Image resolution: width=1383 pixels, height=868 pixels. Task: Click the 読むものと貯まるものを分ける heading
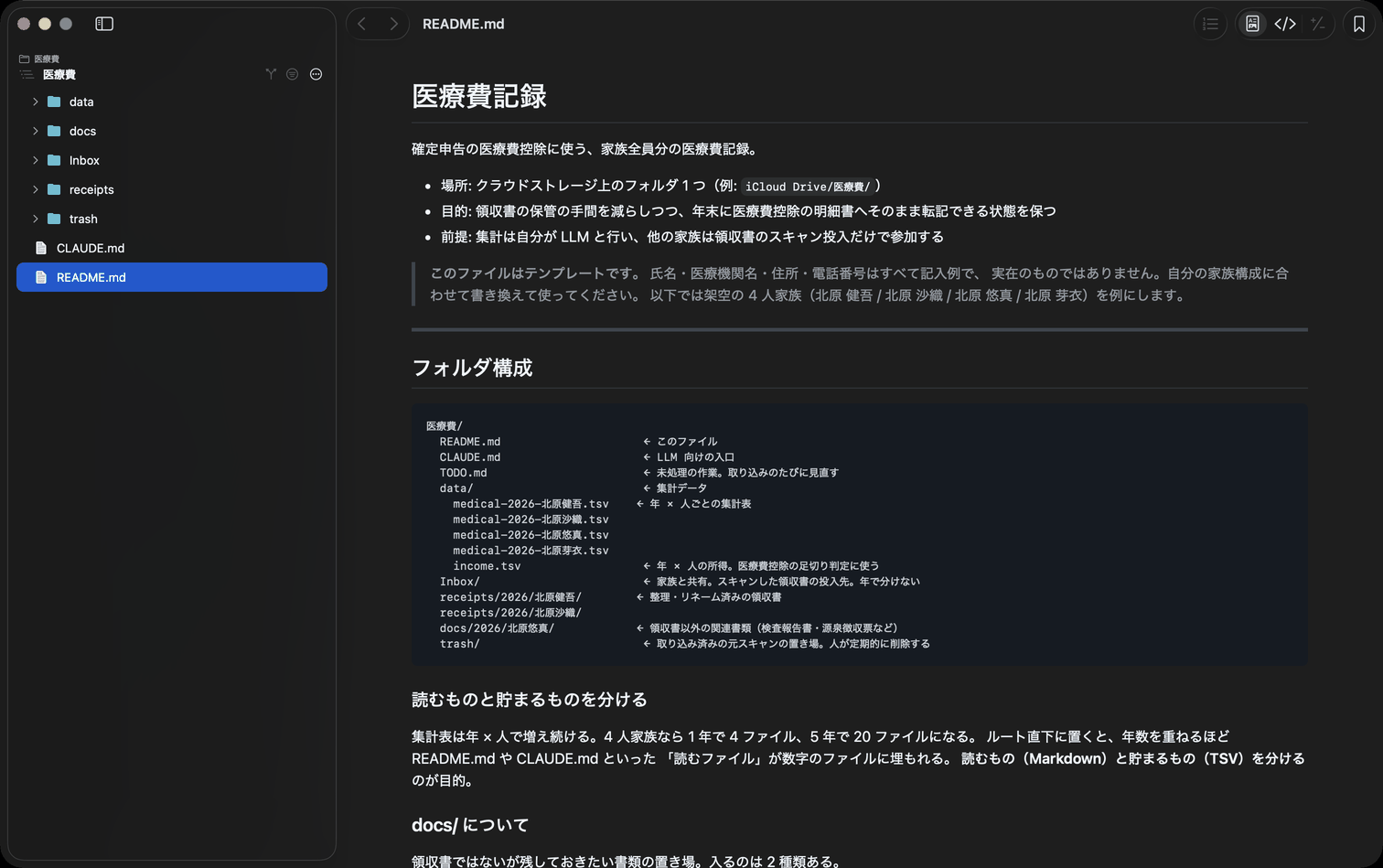pyautogui.click(x=530, y=700)
